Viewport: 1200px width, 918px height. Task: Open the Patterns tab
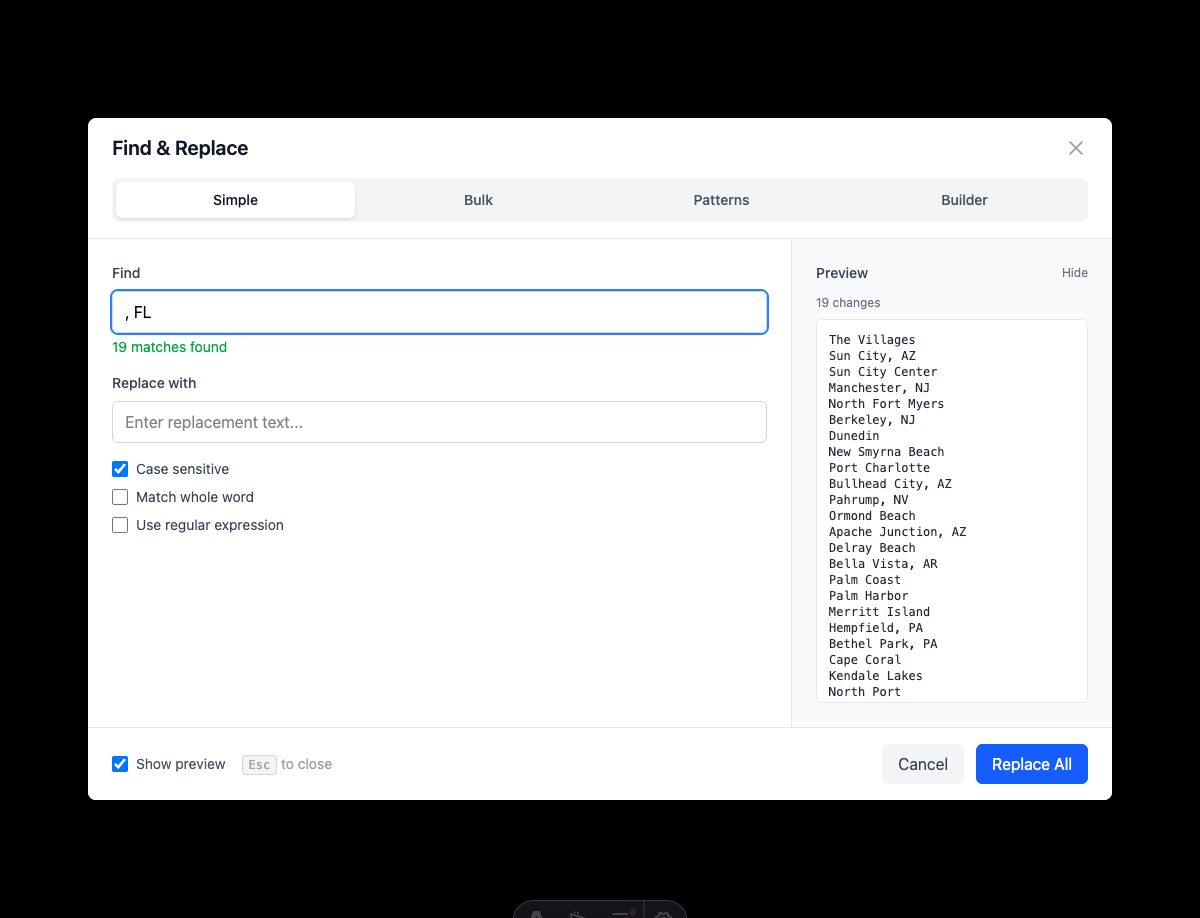721,200
